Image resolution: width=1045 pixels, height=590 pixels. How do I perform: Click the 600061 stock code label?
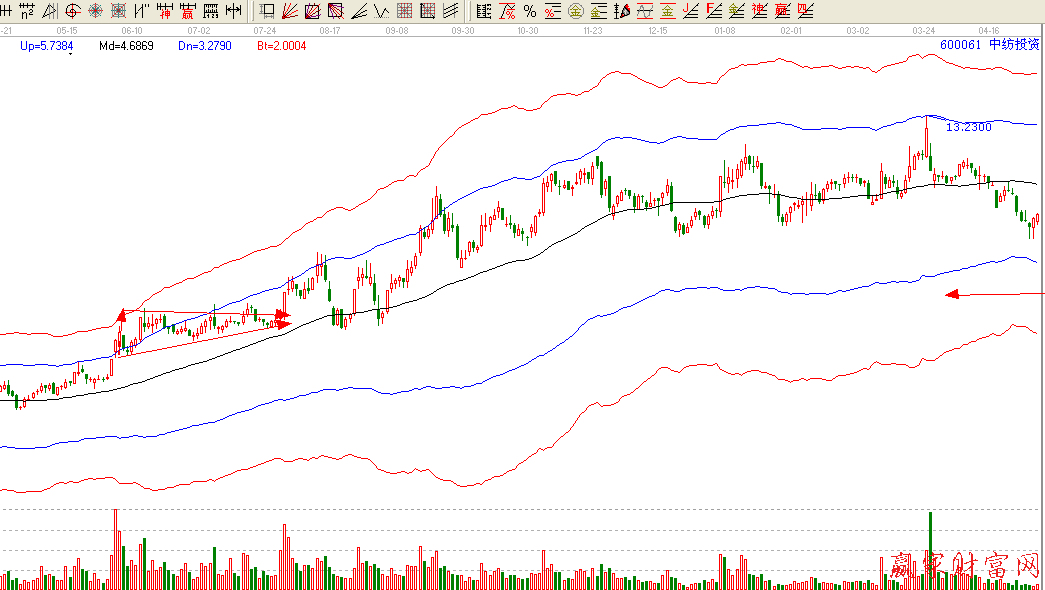tap(961, 45)
